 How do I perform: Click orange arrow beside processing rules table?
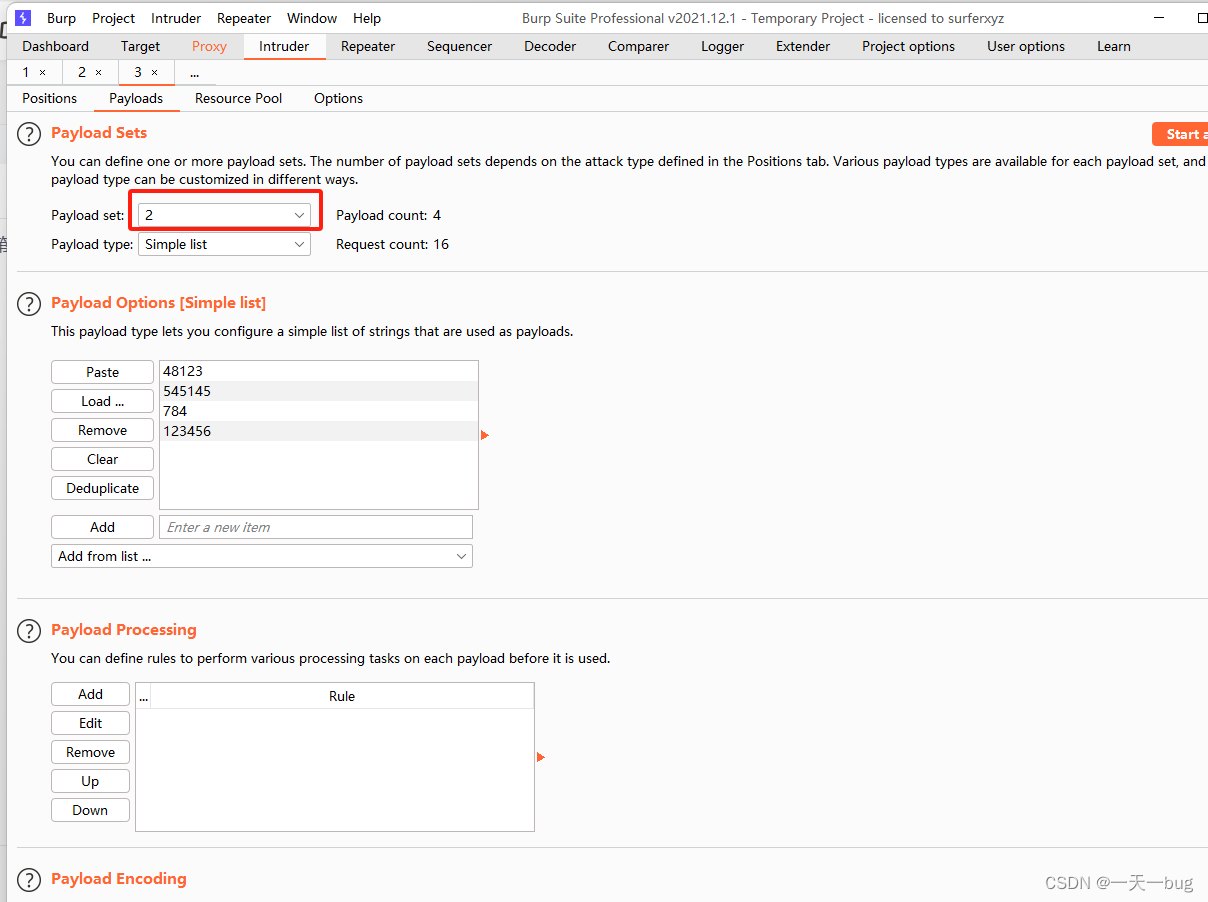541,757
